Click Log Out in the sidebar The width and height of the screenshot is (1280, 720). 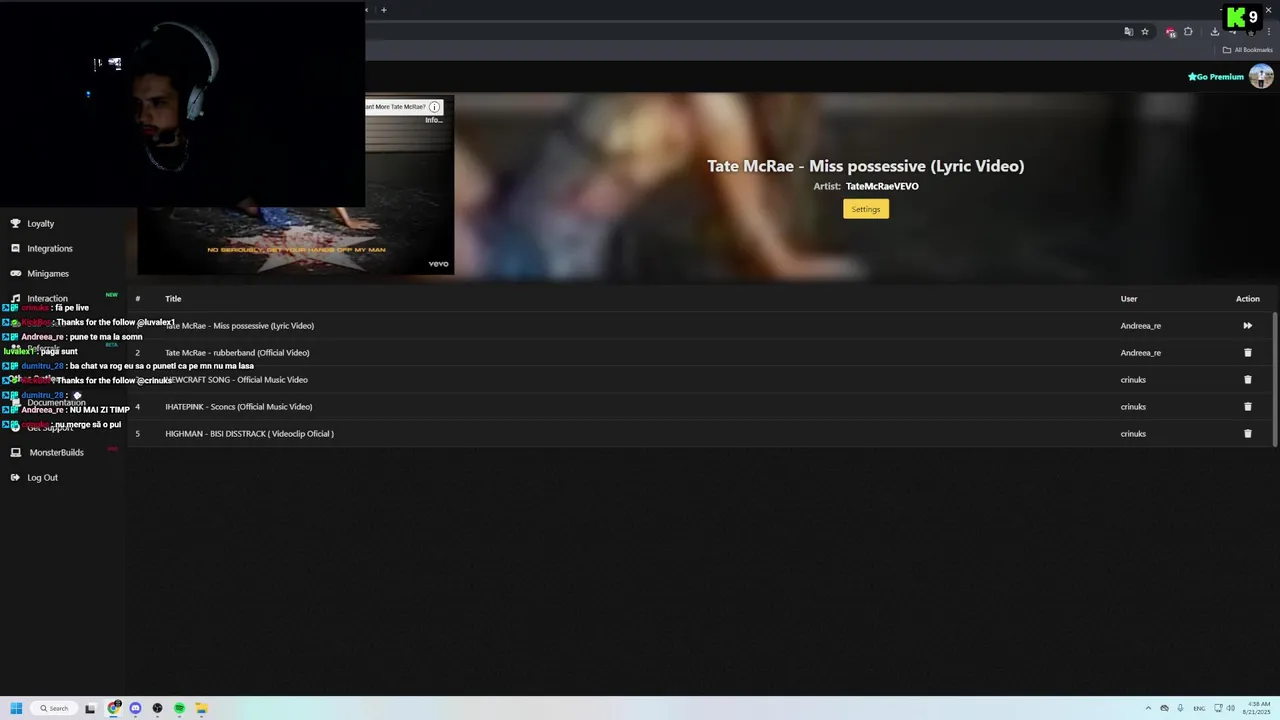[42, 477]
